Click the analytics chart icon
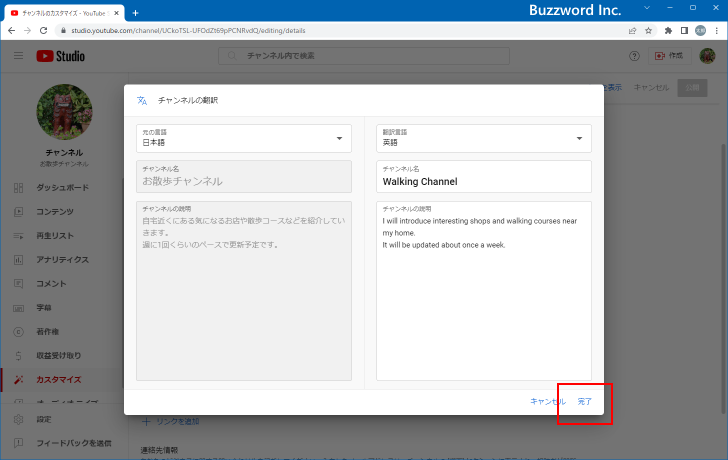 click(x=19, y=259)
